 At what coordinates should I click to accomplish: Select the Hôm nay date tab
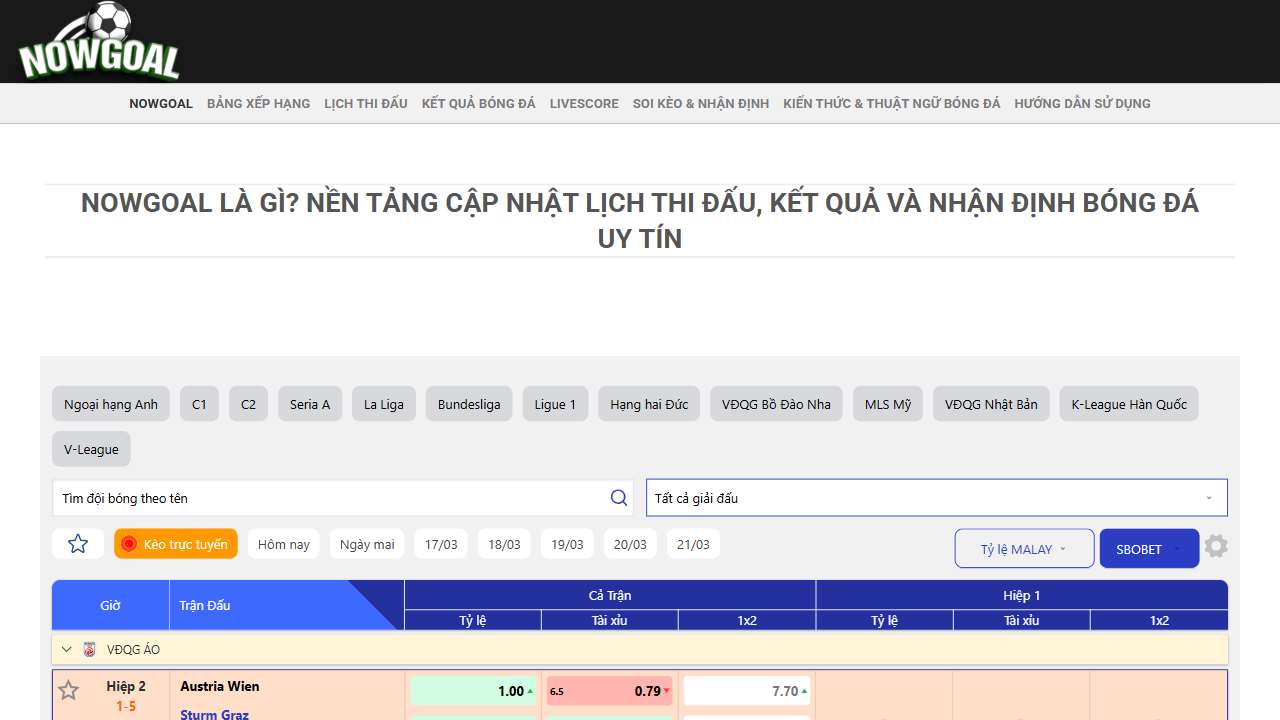coord(284,544)
